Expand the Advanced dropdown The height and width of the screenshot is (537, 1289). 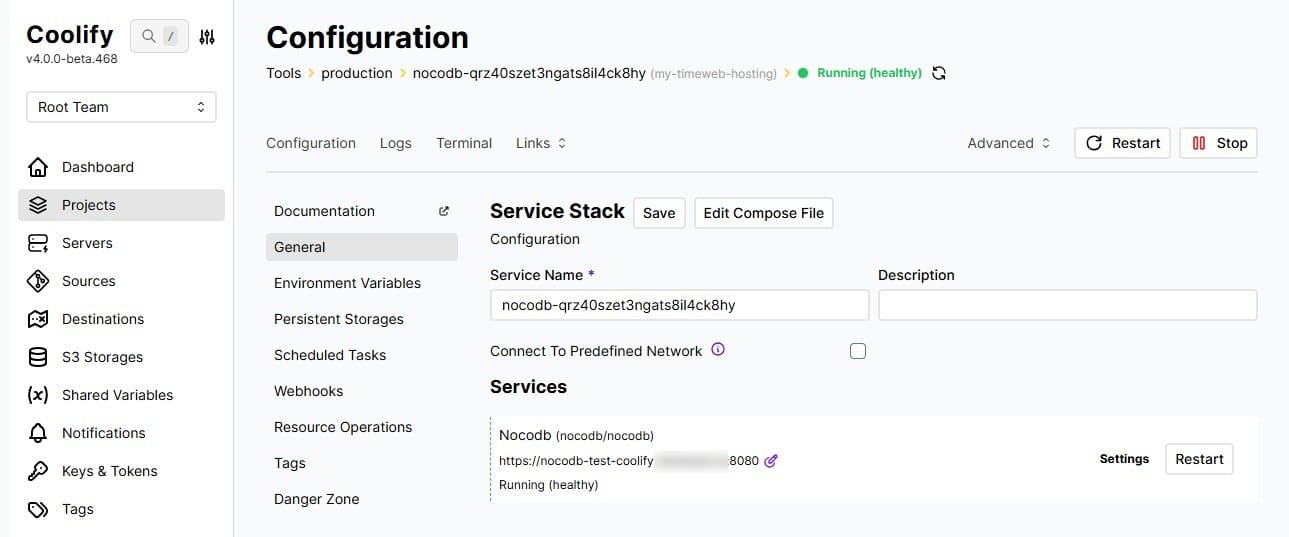[x=1009, y=143]
